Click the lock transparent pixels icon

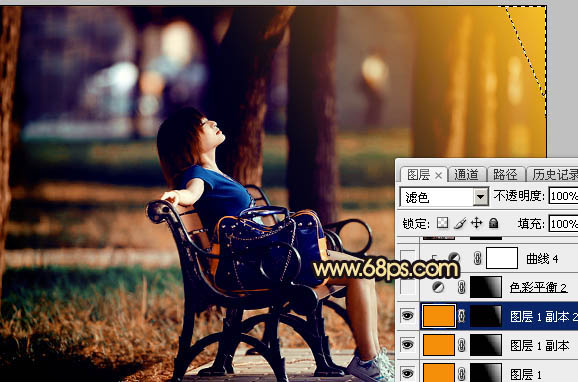[442, 223]
